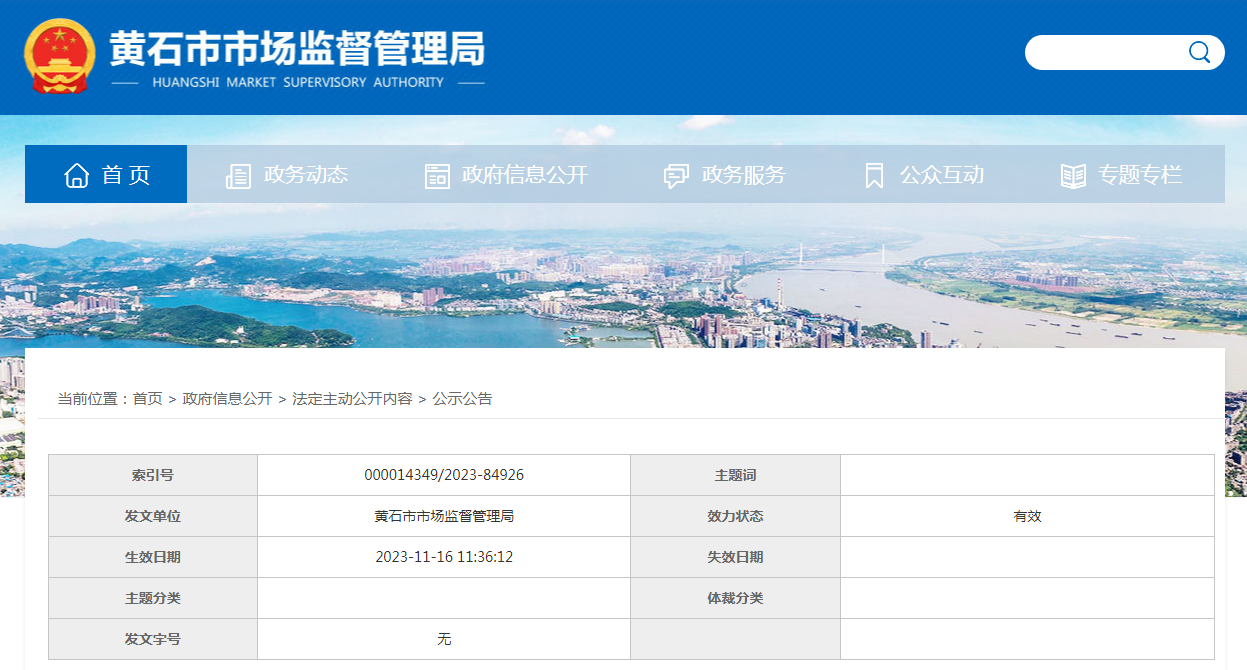Go to 公示公告 in the breadcrumb

(x=462, y=398)
